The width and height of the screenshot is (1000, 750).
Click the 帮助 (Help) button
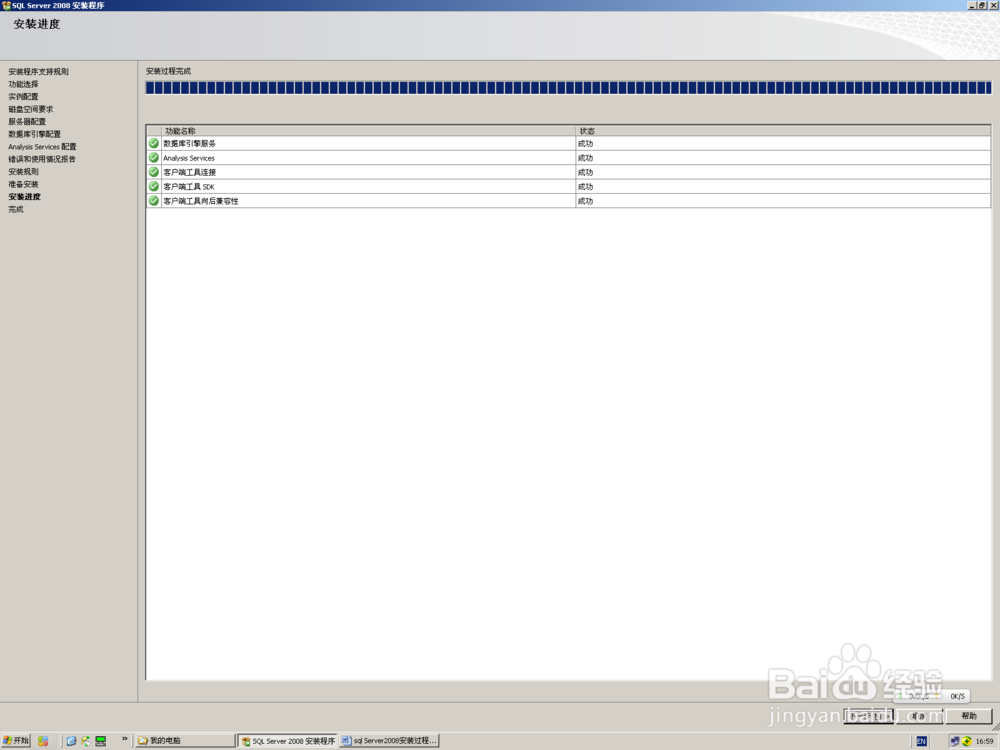click(x=968, y=716)
